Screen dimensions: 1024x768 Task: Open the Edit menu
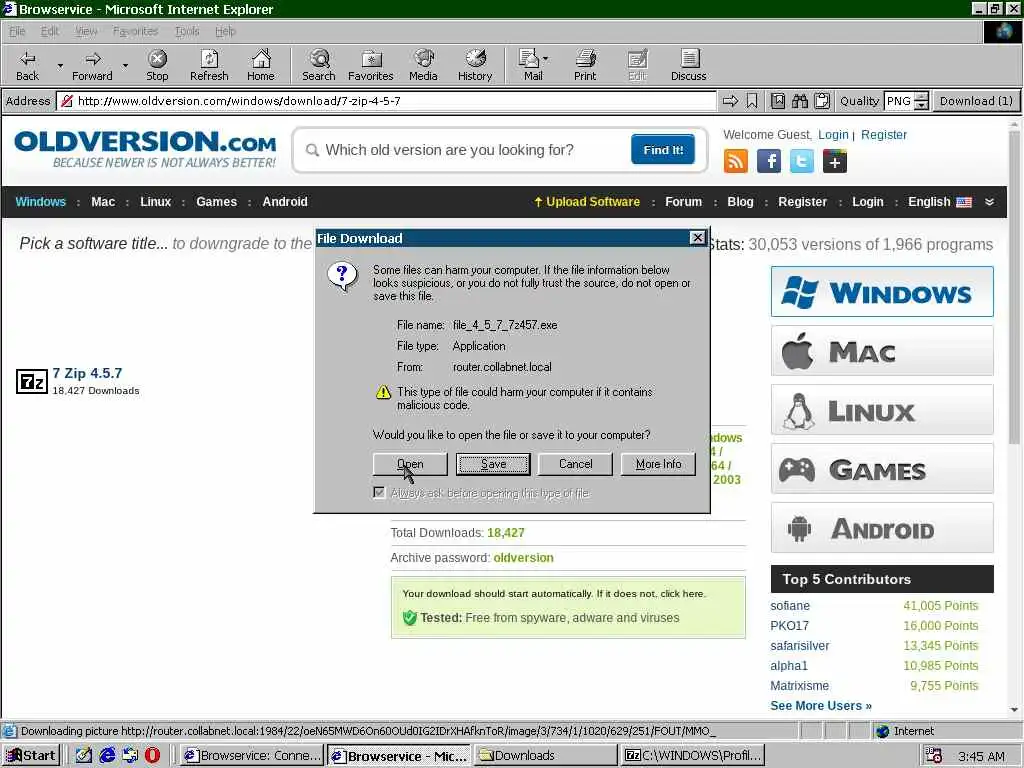click(x=50, y=31)
